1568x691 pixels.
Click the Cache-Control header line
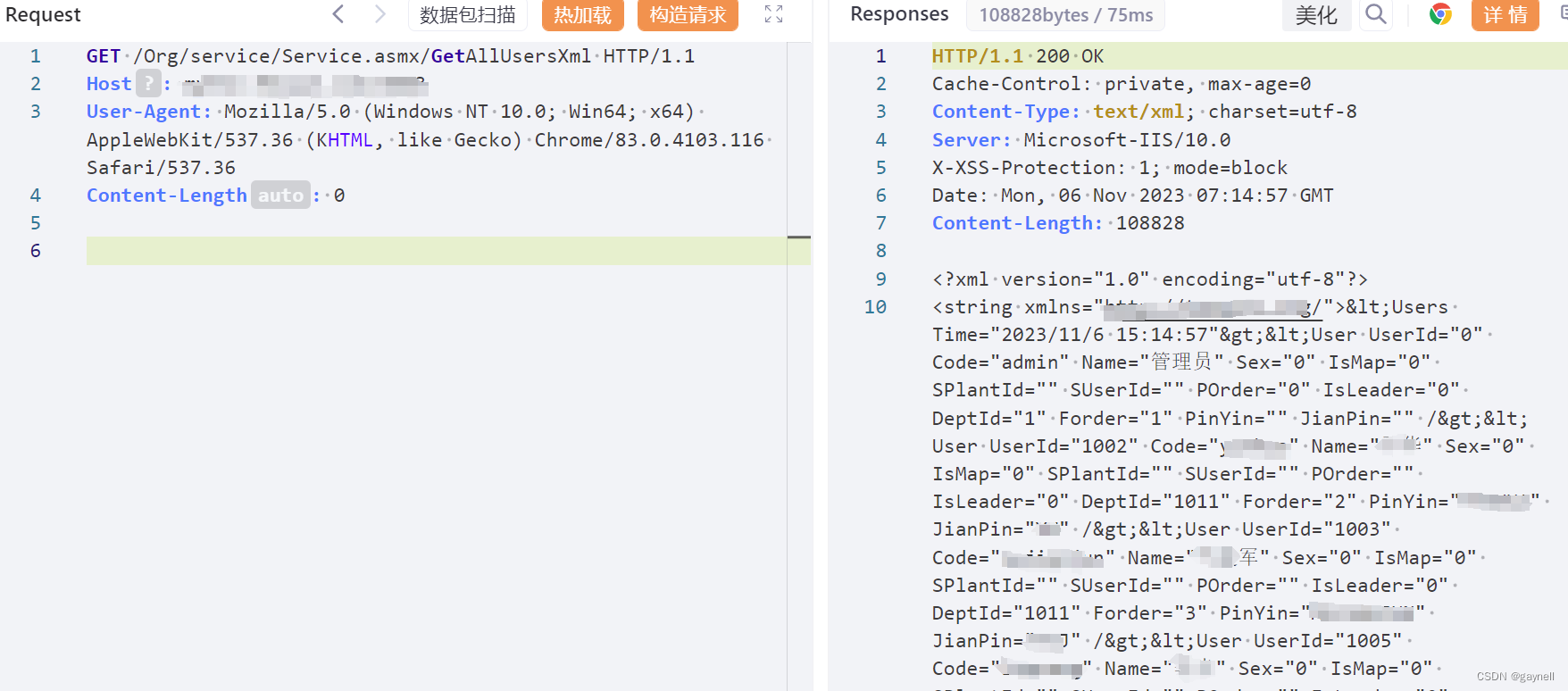(1122, 84)
